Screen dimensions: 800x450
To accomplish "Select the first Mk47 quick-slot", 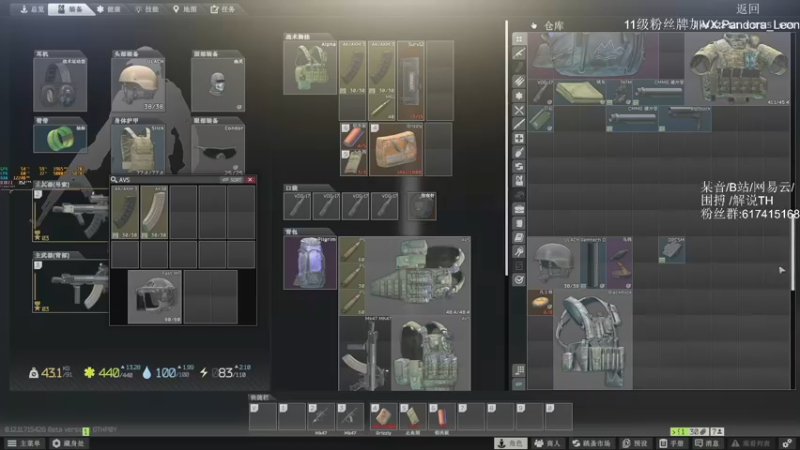I will click(321, 416).
